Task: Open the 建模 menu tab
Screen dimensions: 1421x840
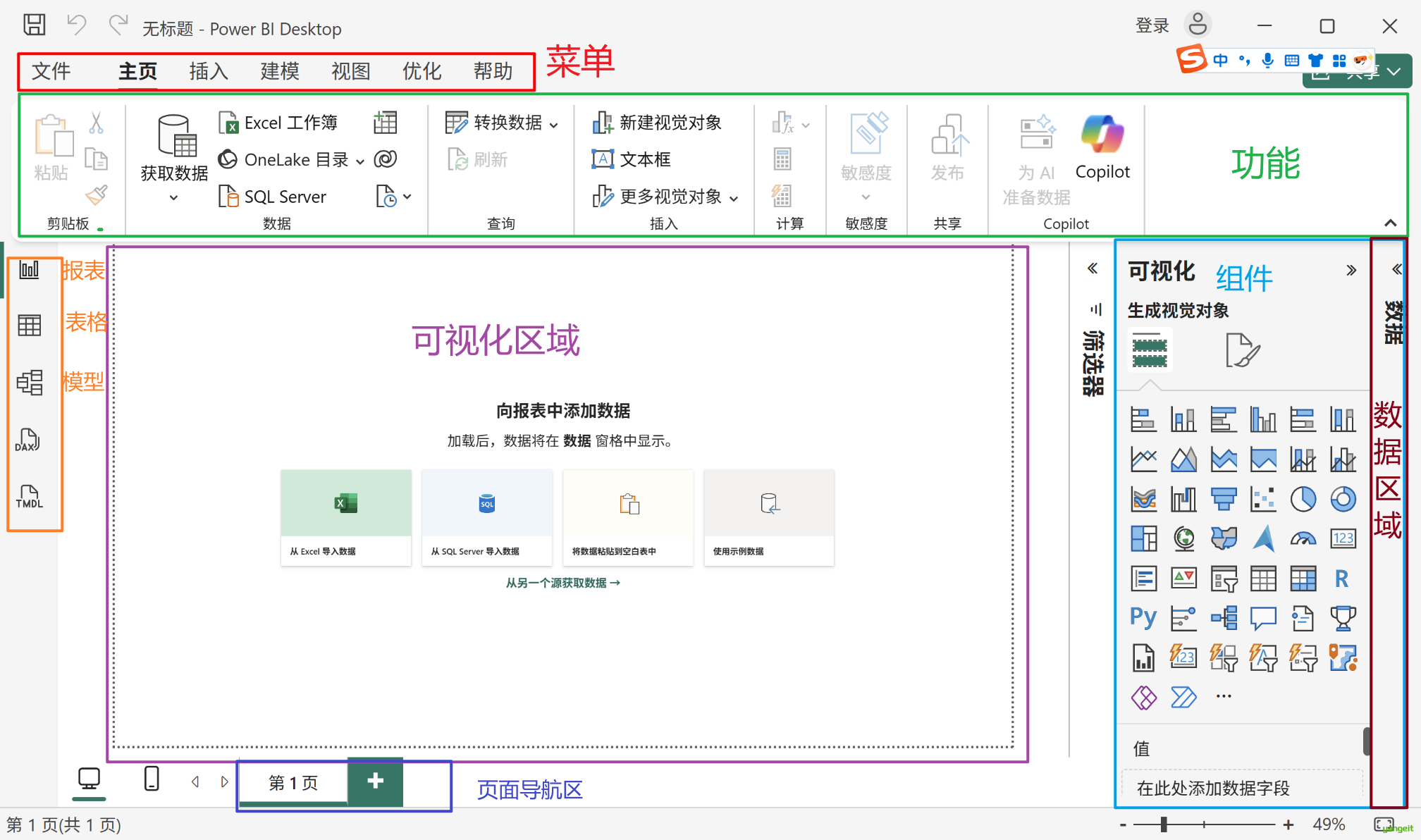Action: pyautogui.click(x=280, y=71)
